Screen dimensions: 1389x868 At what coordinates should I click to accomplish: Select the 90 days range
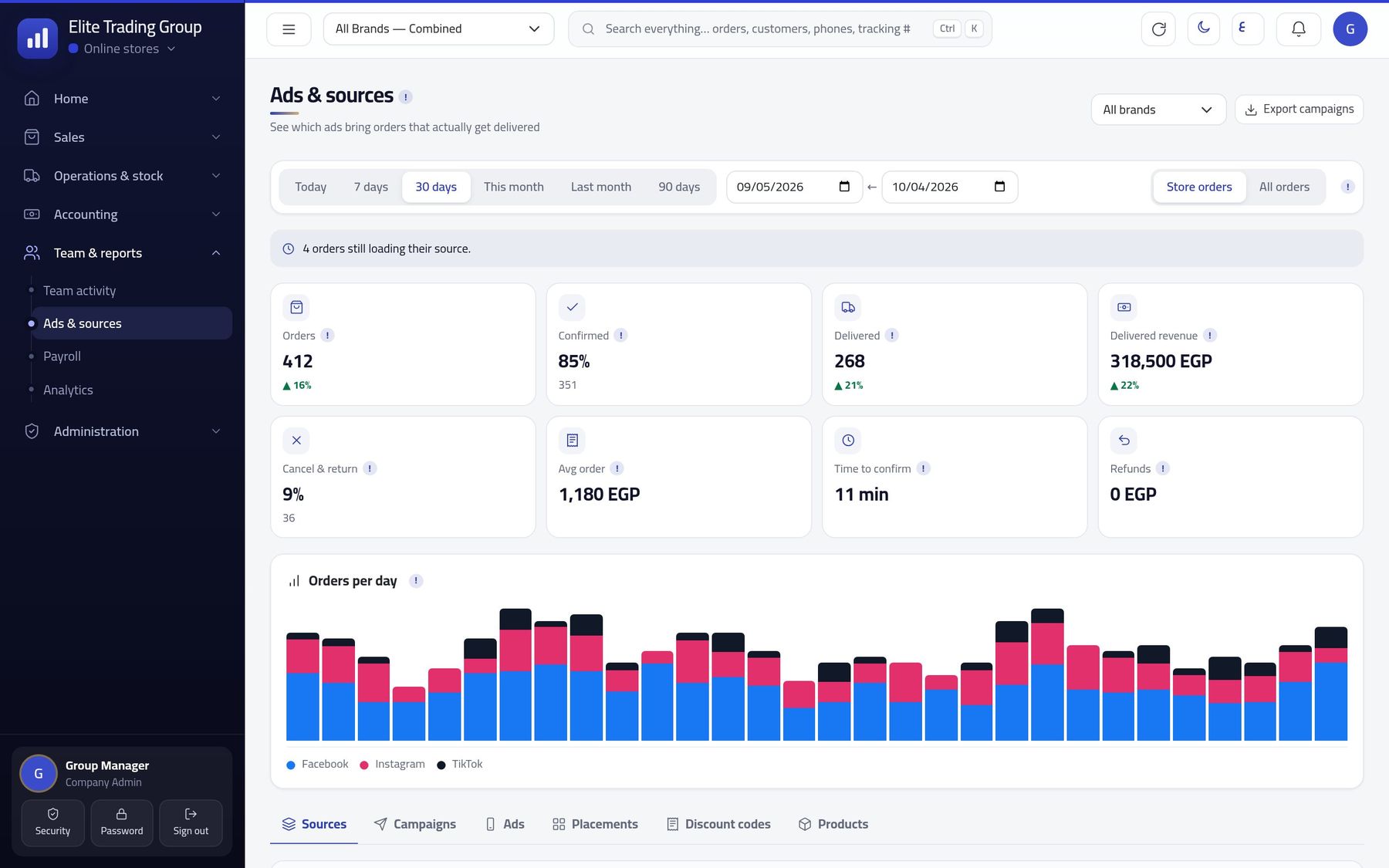click(679, 187)
